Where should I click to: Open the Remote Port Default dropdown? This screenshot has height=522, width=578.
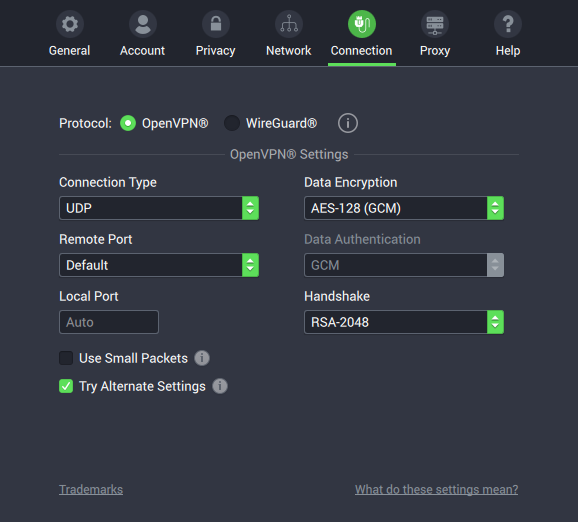point(159,265)
